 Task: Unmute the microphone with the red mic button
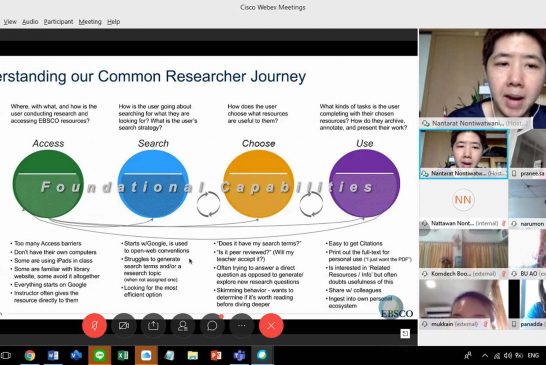94,326
